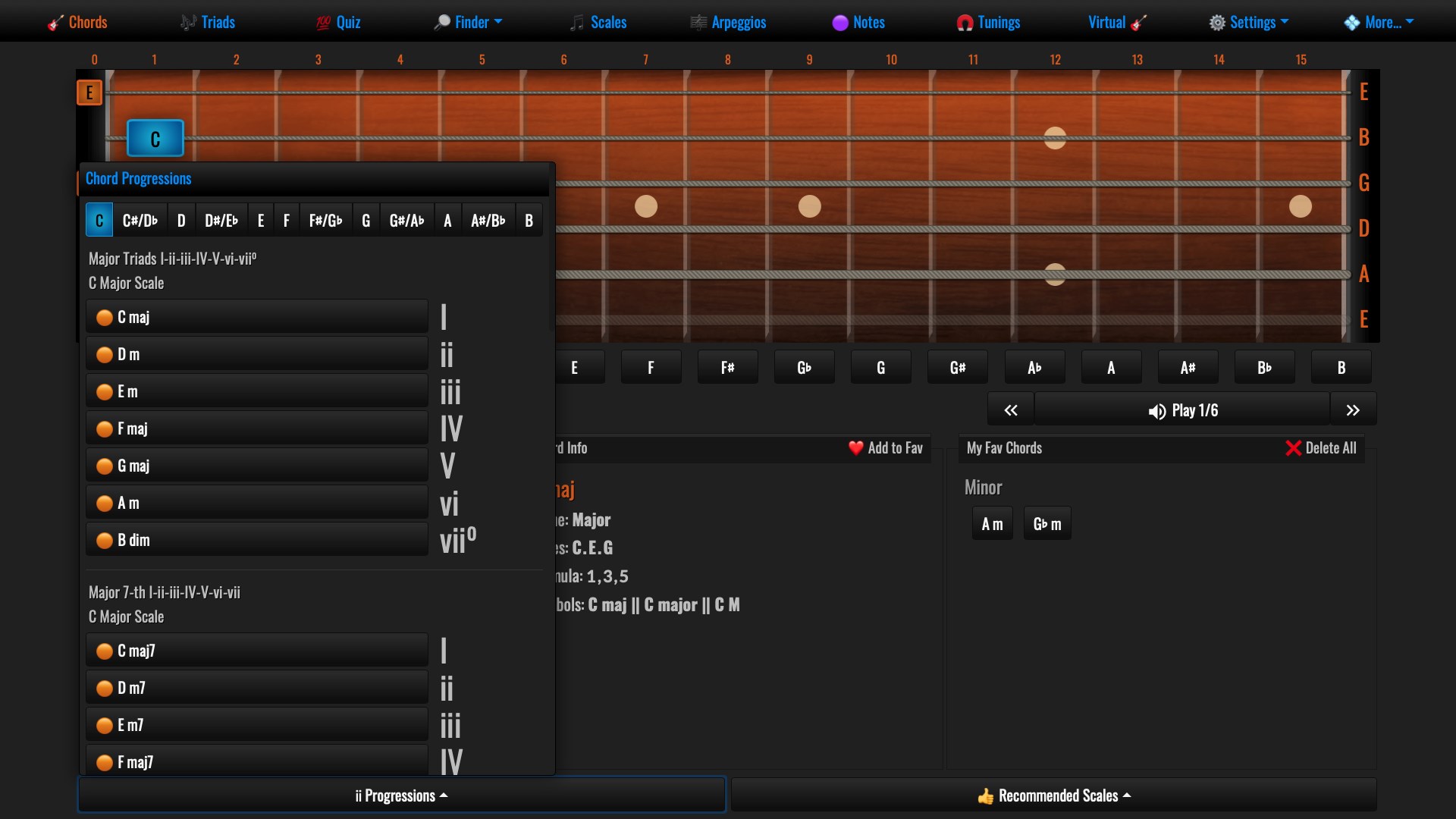Go to next chord position
Screen dimensions: 1456x819
click(x=1353, y=410)
